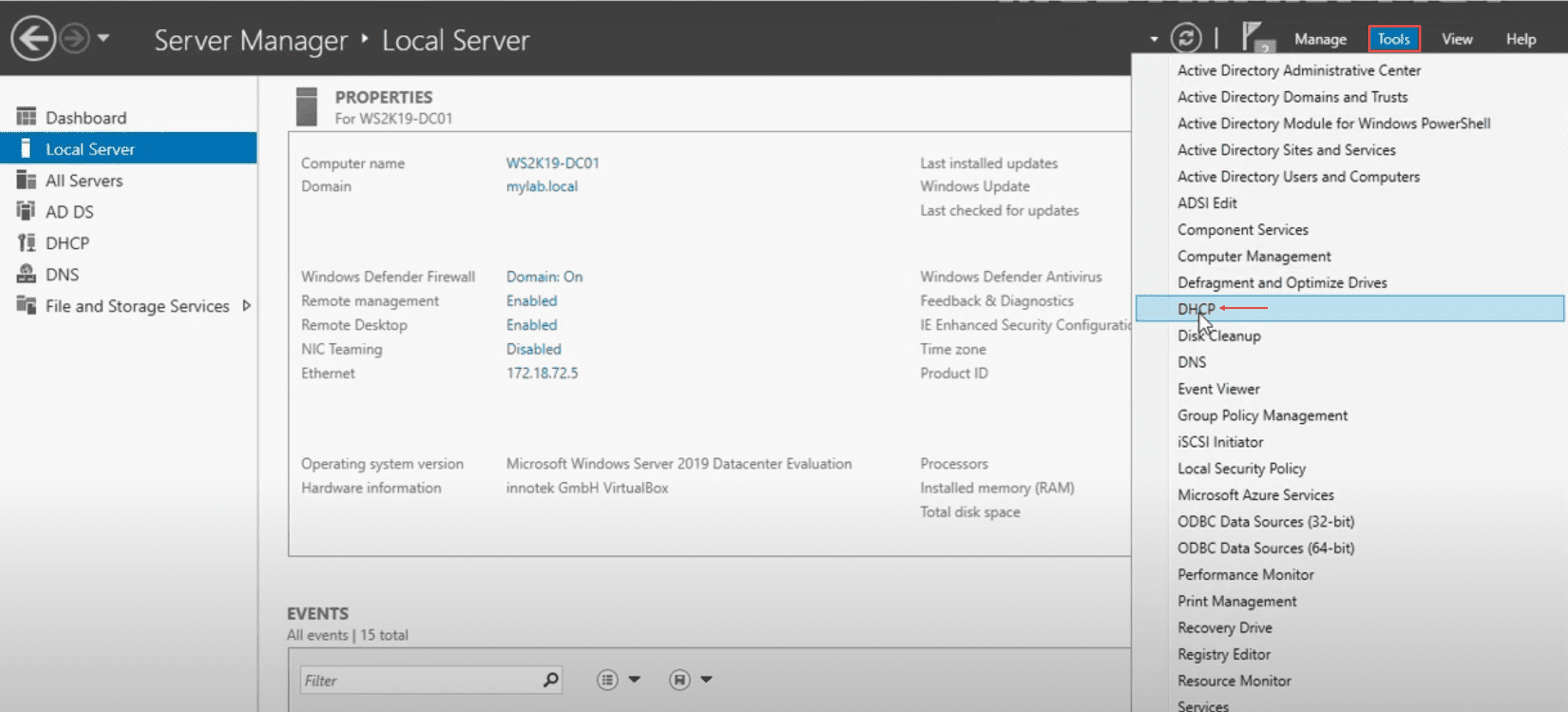Image resolution: width=1568 pixels, height=712 pixels.
Task: Click the back navigation arrow
Action: tap(33, 39)
